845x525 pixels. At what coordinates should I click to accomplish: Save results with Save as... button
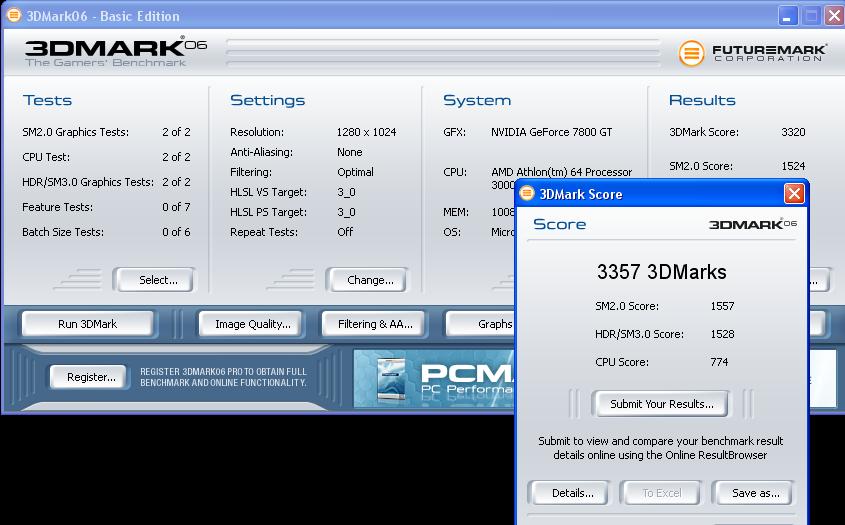pos(753,493)
